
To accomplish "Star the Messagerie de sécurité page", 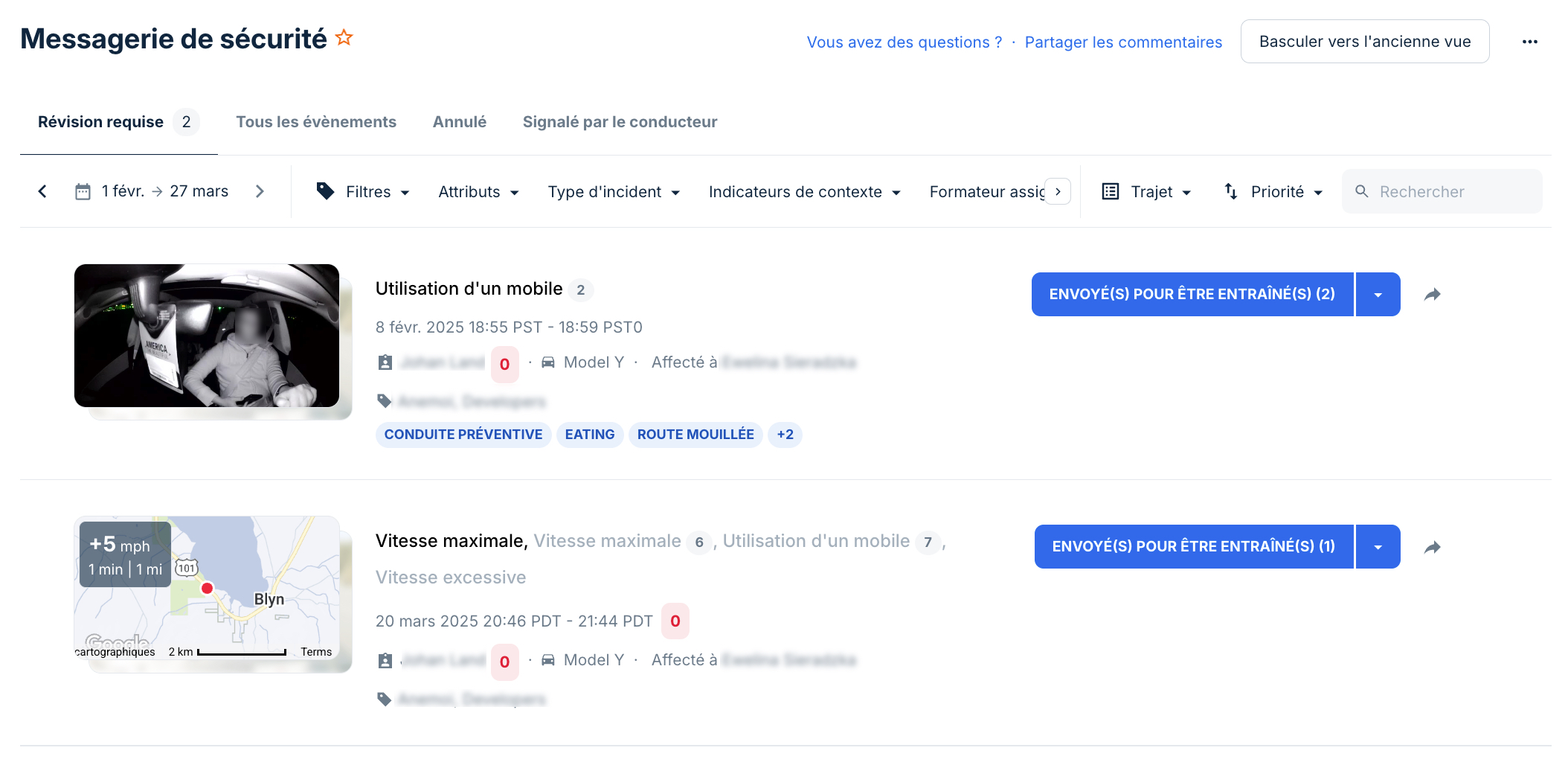I will coord(344,36).
